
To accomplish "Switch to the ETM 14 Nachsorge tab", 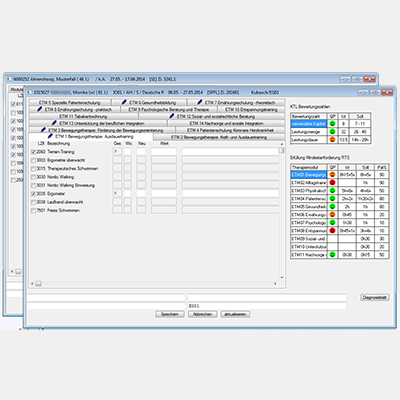I will point(226,123).
